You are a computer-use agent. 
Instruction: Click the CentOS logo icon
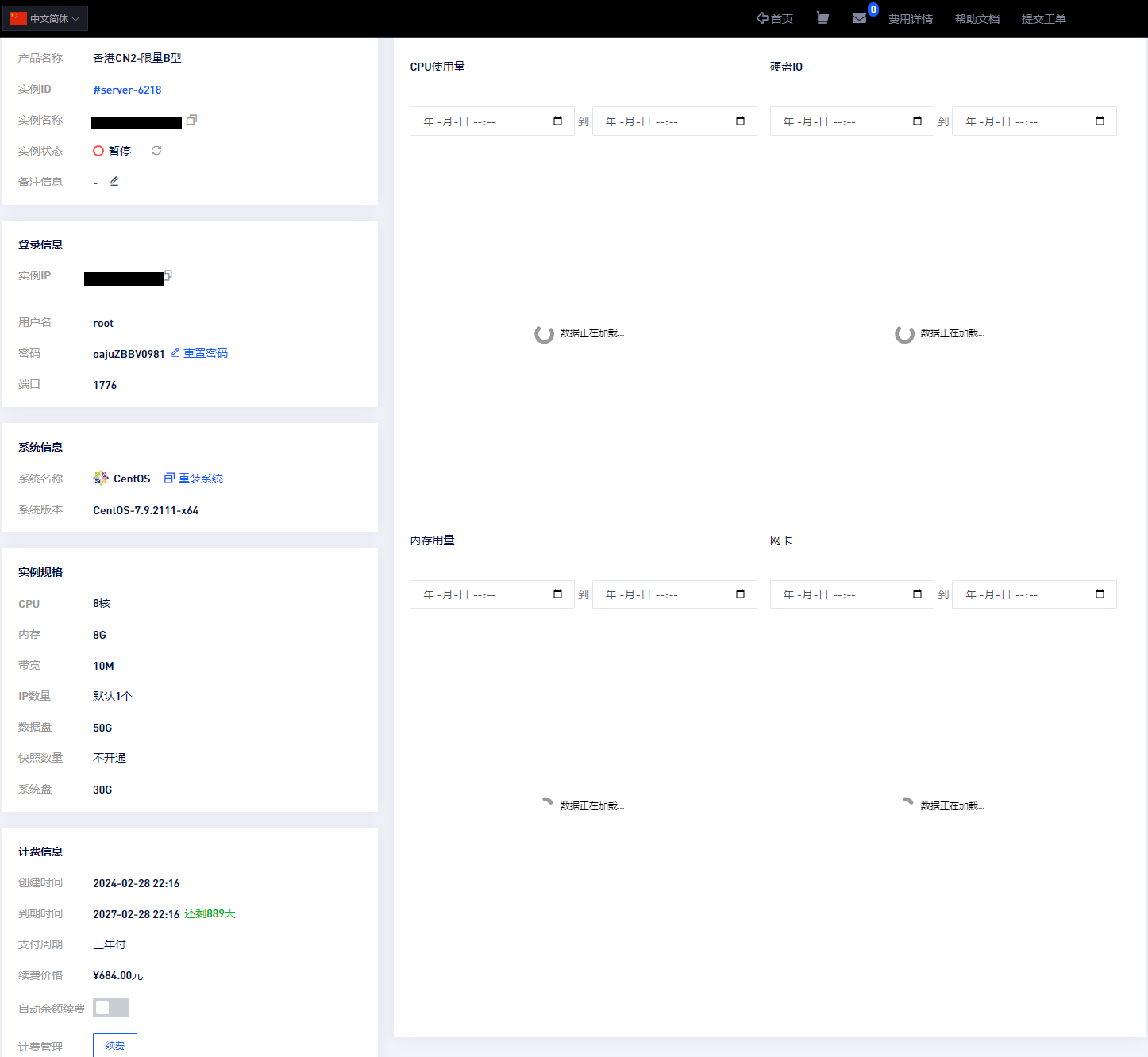101,478
